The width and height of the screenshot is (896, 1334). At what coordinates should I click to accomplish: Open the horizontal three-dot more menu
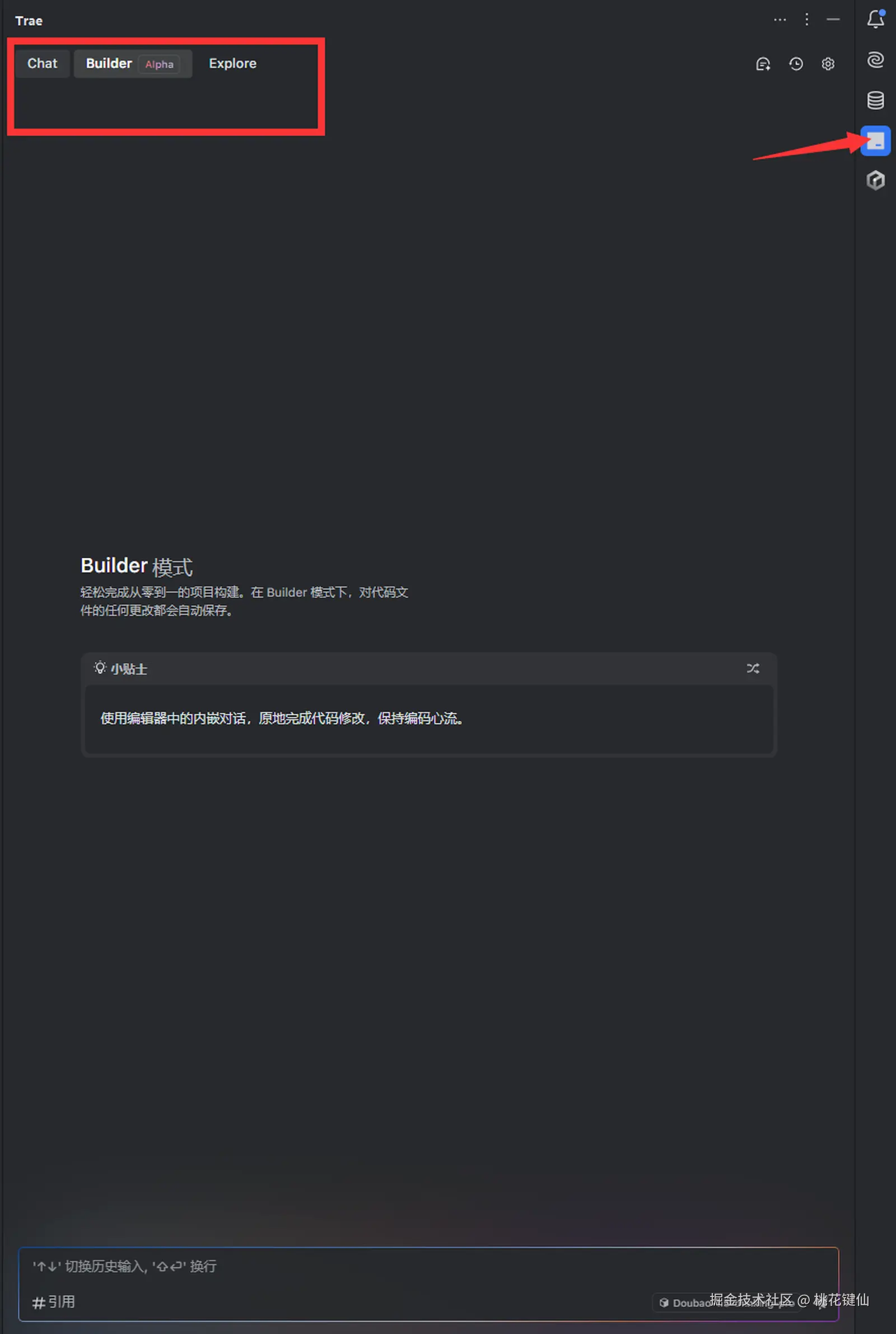tap(780, 20)
